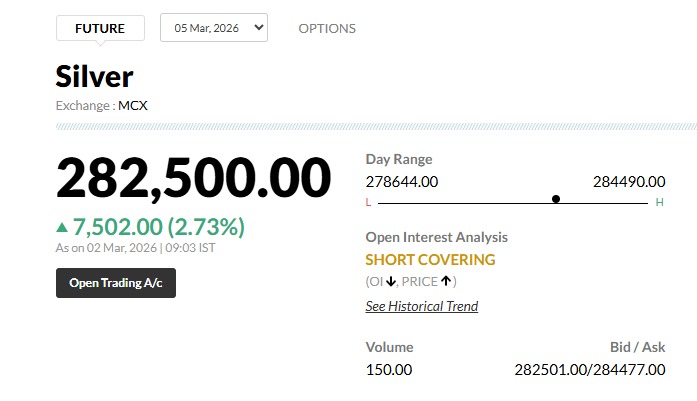Click the day low value 278644.00

tap(402, 181)
